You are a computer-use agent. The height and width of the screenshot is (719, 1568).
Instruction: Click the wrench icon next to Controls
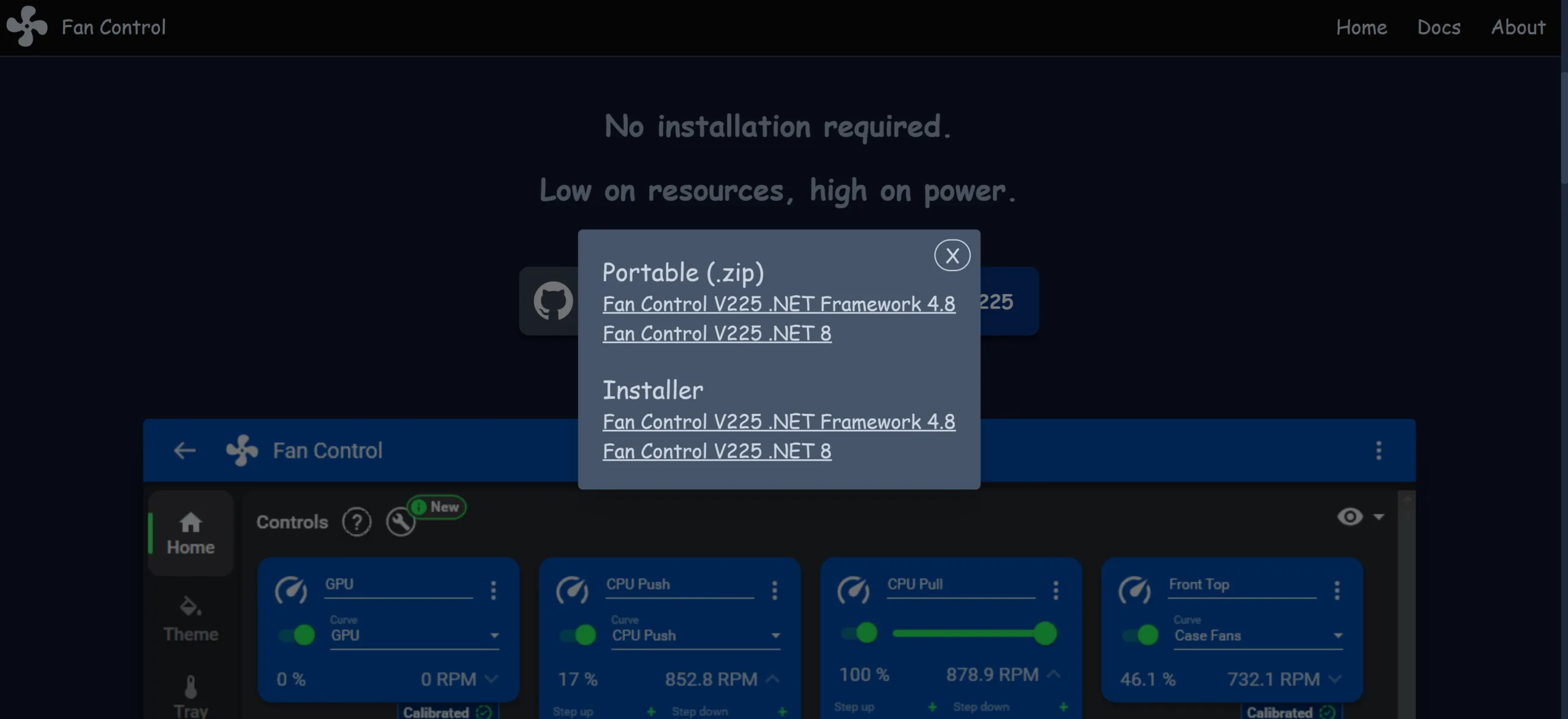tap(400, 522)
